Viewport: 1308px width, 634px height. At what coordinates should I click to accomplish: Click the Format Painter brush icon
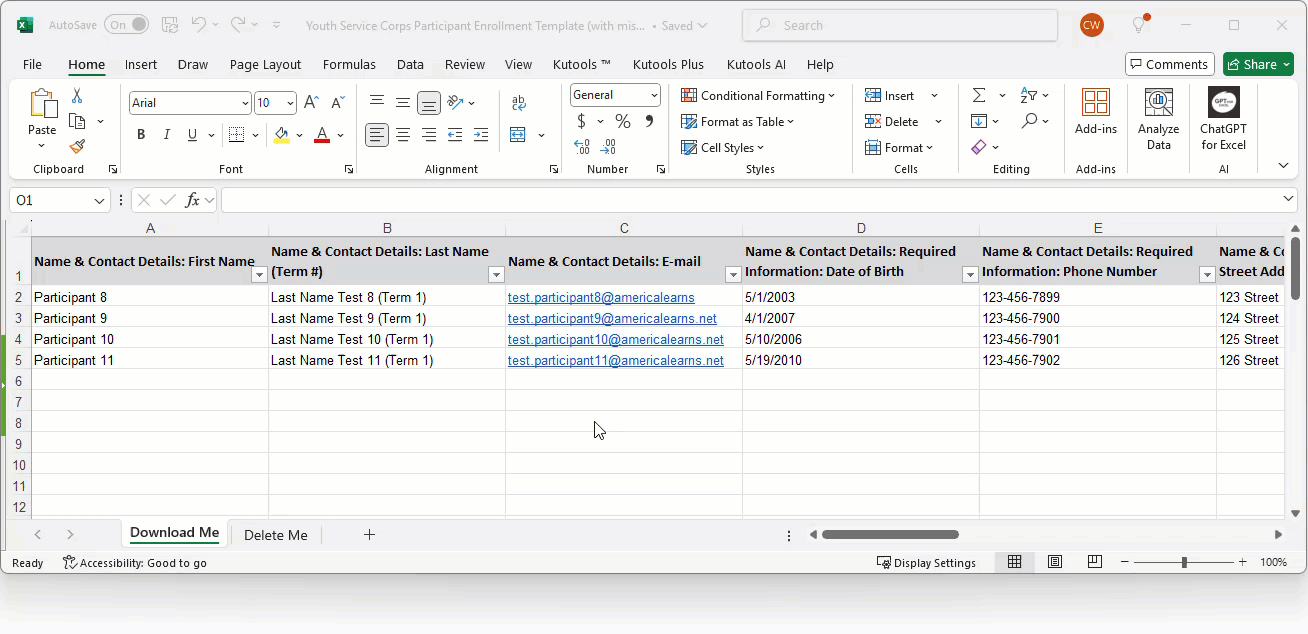(77, 146)
